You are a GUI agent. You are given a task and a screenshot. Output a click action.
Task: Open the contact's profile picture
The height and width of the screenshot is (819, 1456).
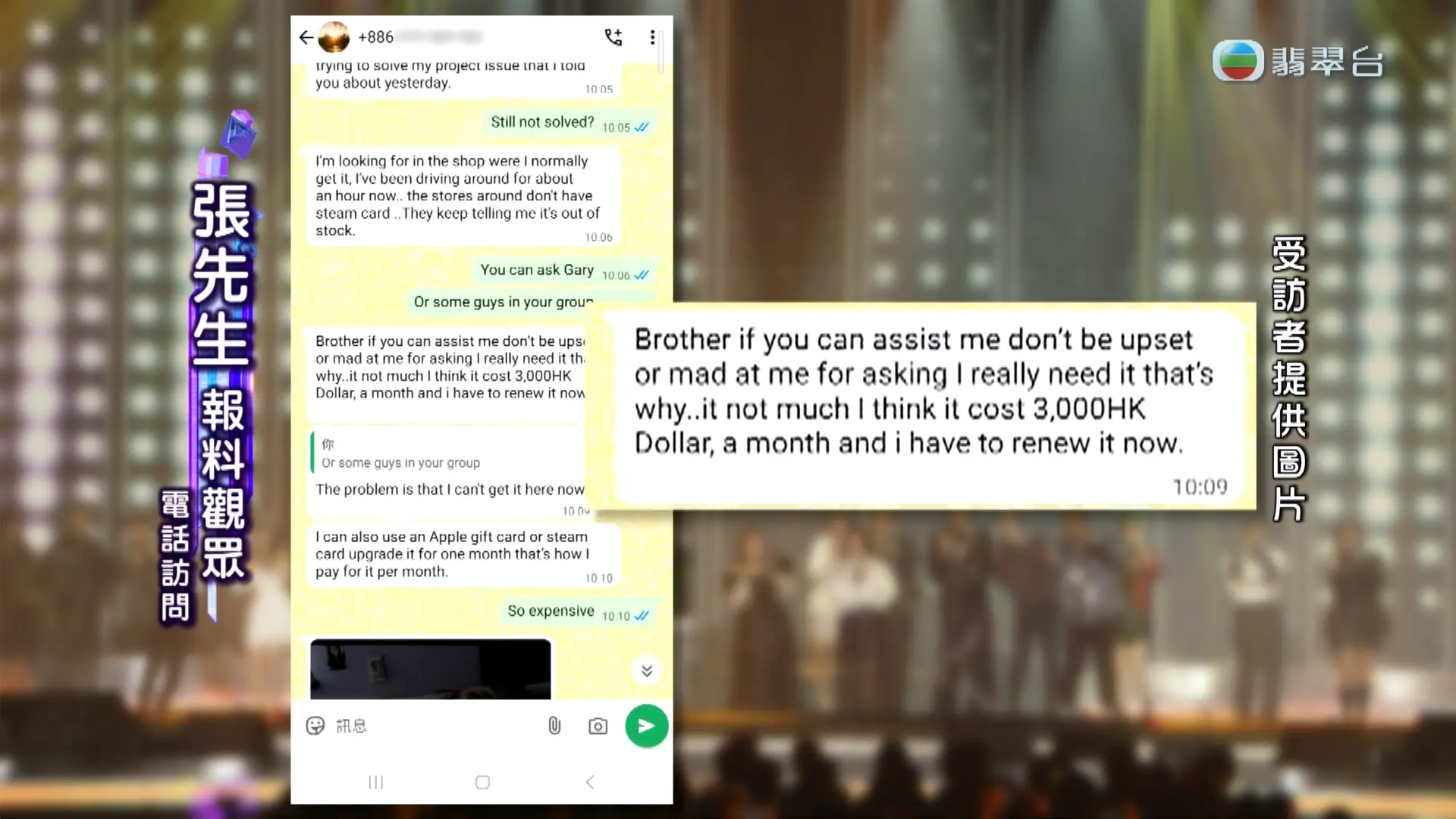pos(334,37)
